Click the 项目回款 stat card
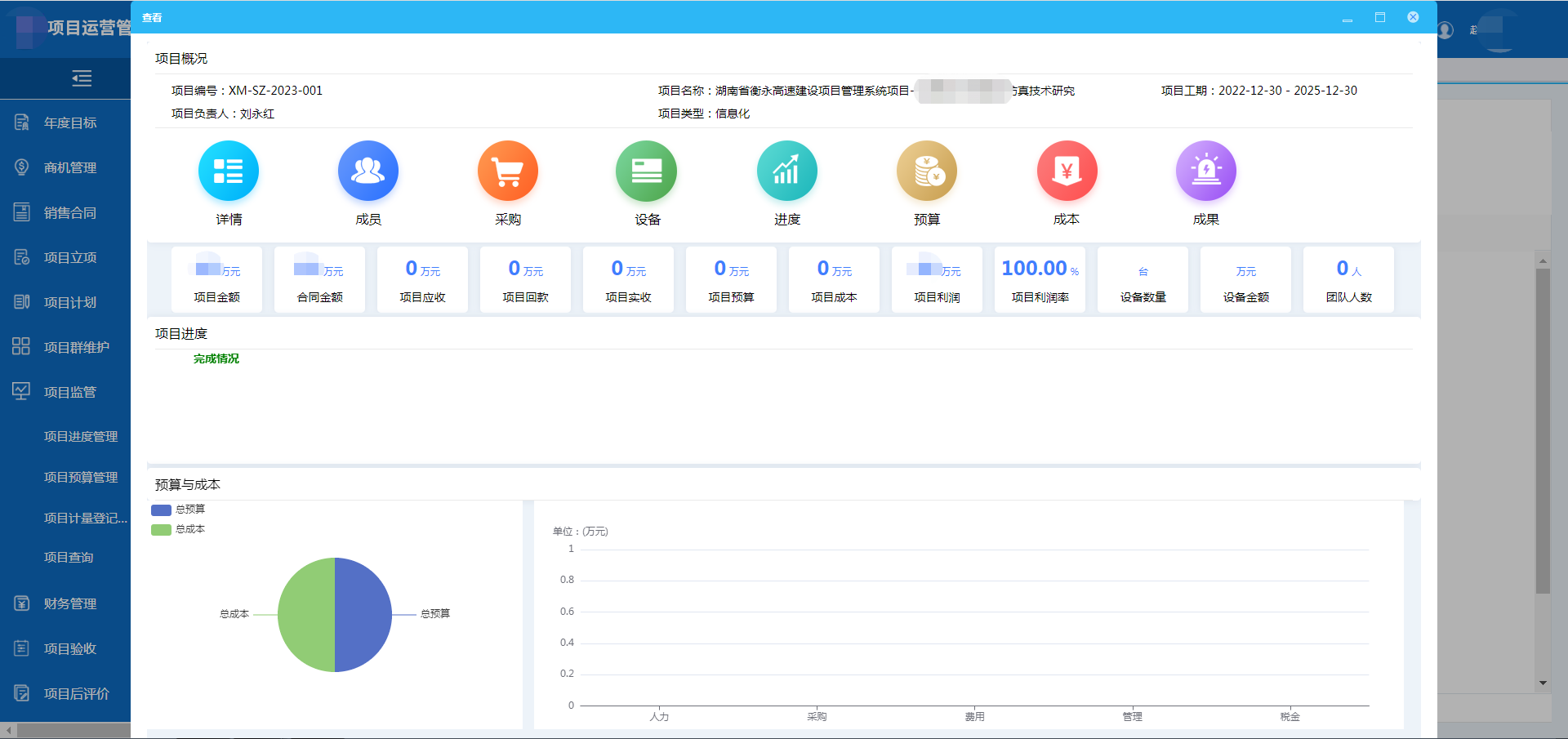 (526, 279)
